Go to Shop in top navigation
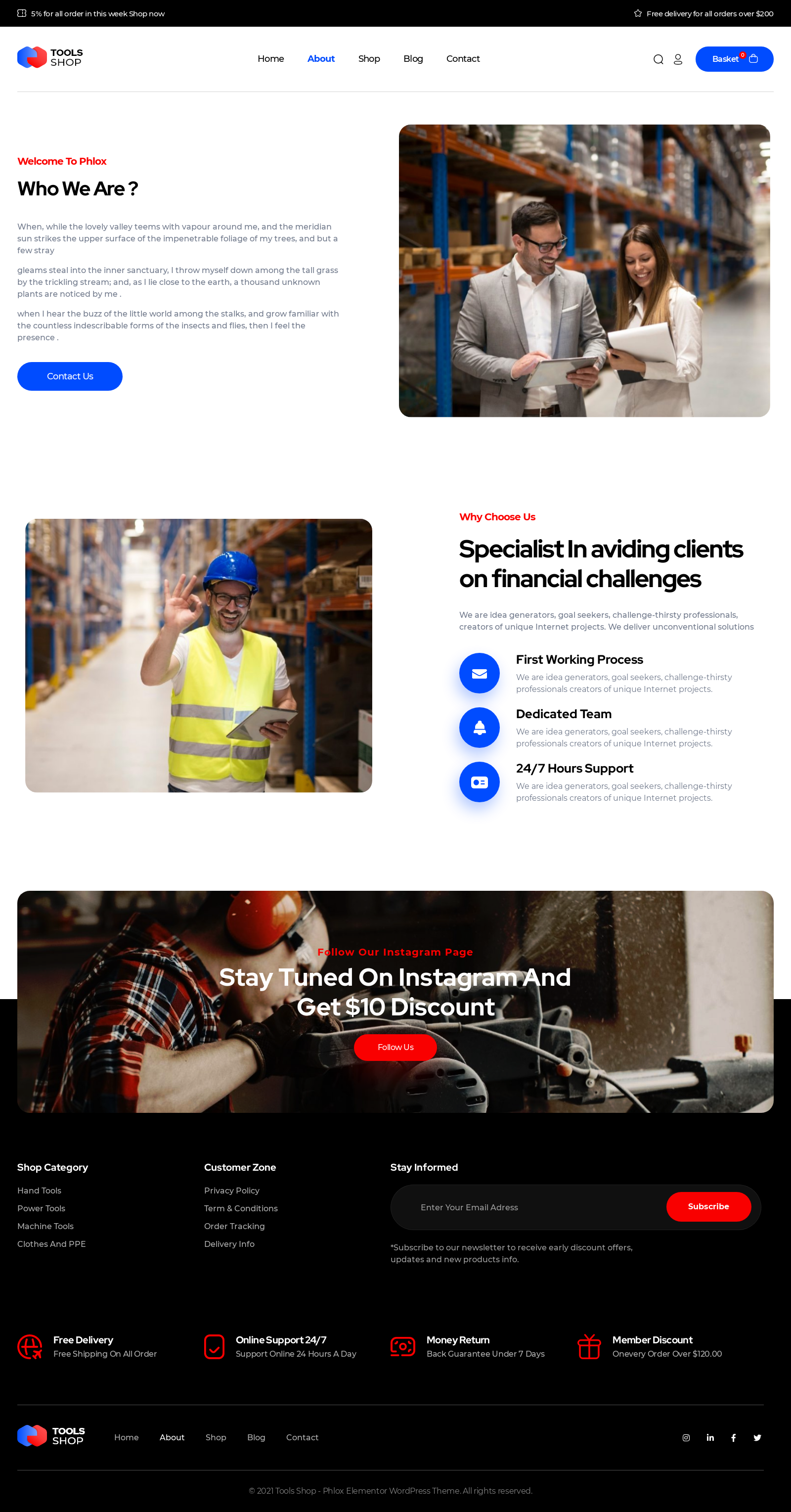Viewport: 791px width, 1512px height. coord(369,59)
